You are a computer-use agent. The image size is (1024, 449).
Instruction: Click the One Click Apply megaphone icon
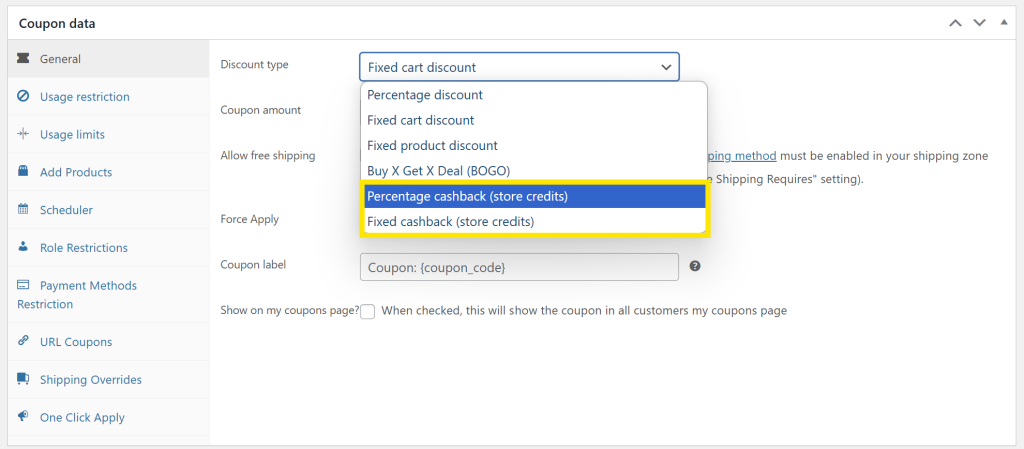click(23, 417)
